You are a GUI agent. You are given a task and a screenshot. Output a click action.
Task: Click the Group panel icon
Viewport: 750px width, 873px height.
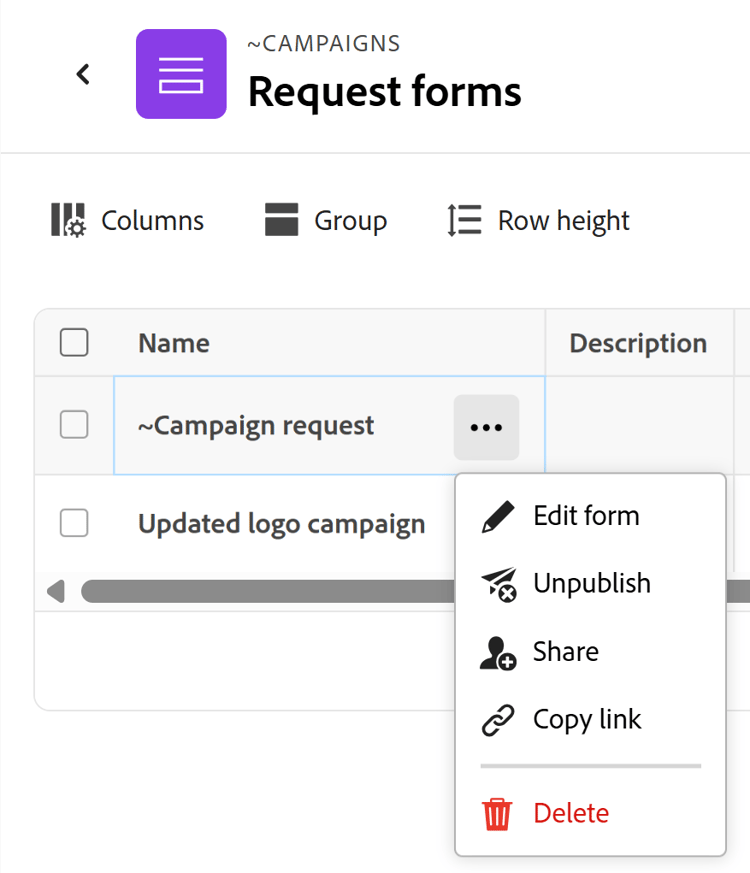283,218
